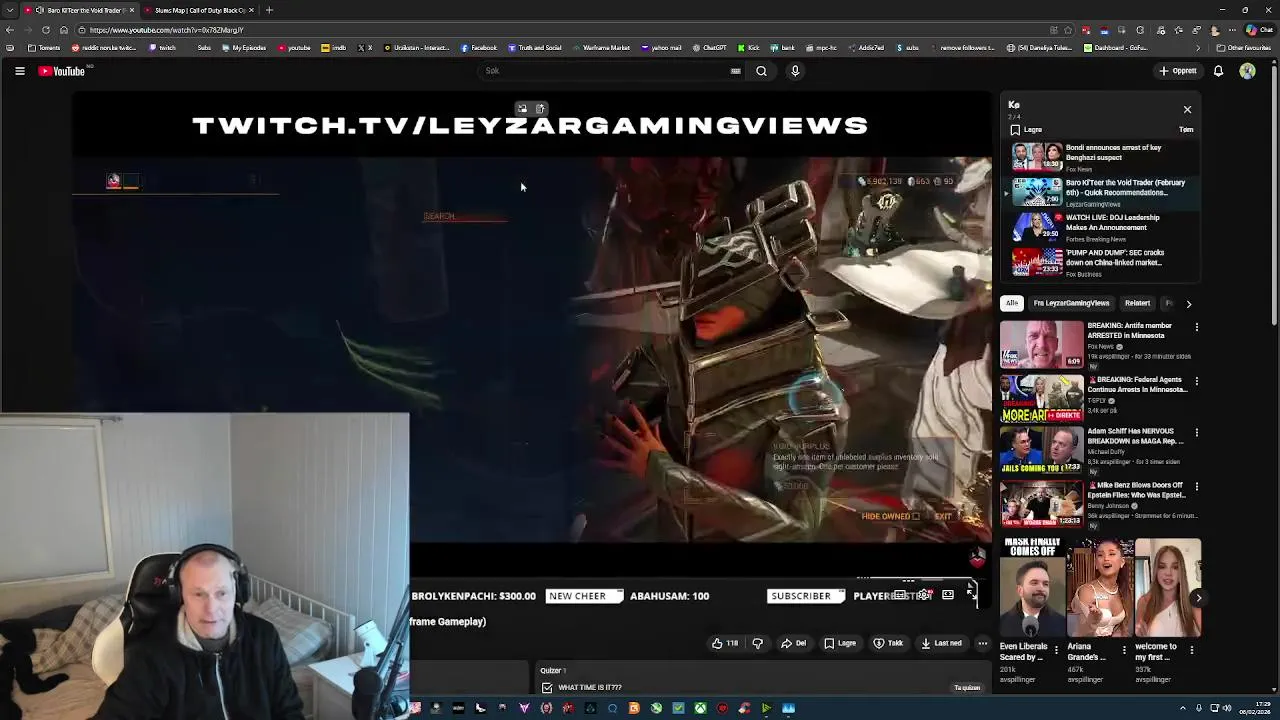Screen dimensions: 1280x720
Task: Enter fullscreen in the player
Action: click(972, 595)
